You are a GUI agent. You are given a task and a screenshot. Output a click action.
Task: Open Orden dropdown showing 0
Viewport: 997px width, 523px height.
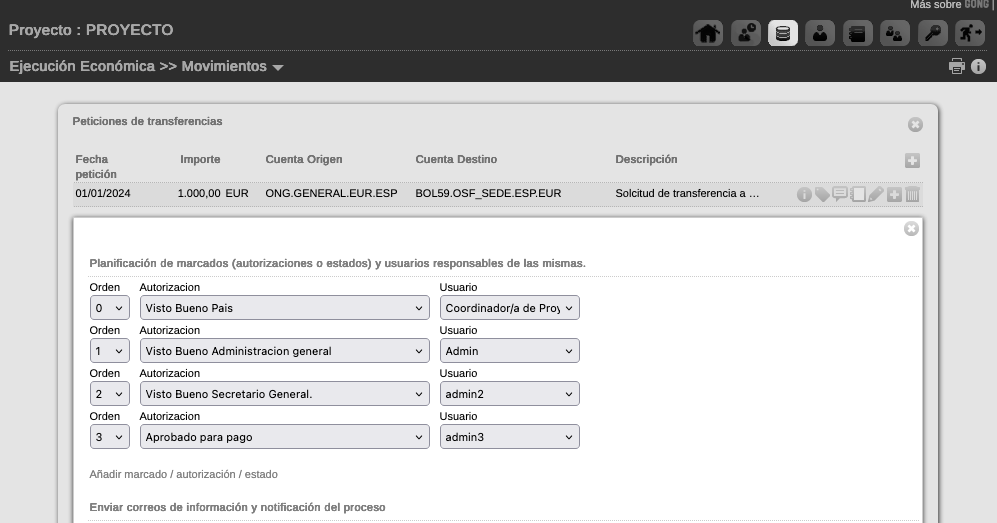point(109,308)
